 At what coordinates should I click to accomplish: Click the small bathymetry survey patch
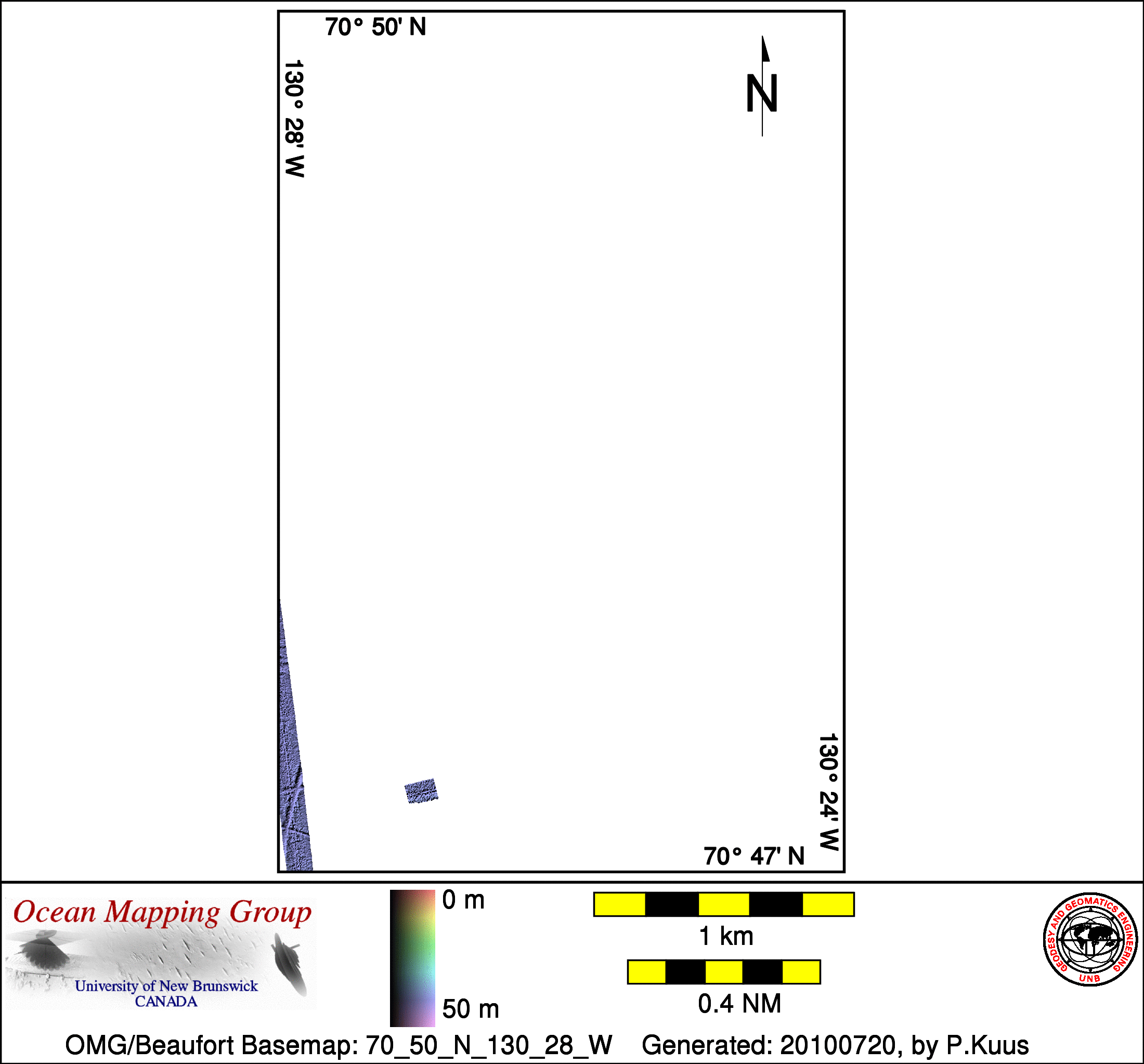click(x=421, y=790)
